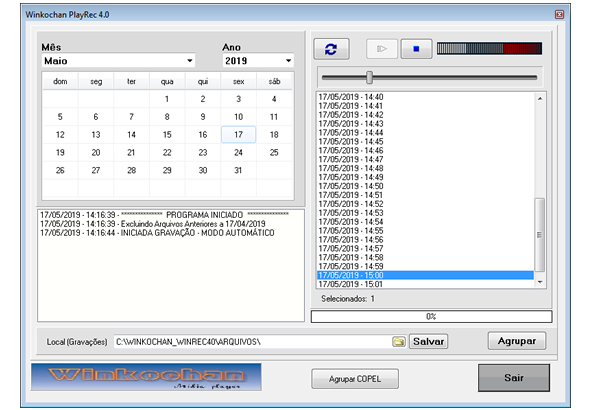Select day 17 in the calendar
The image size is (590, 410).
click(x=239, y=134)
